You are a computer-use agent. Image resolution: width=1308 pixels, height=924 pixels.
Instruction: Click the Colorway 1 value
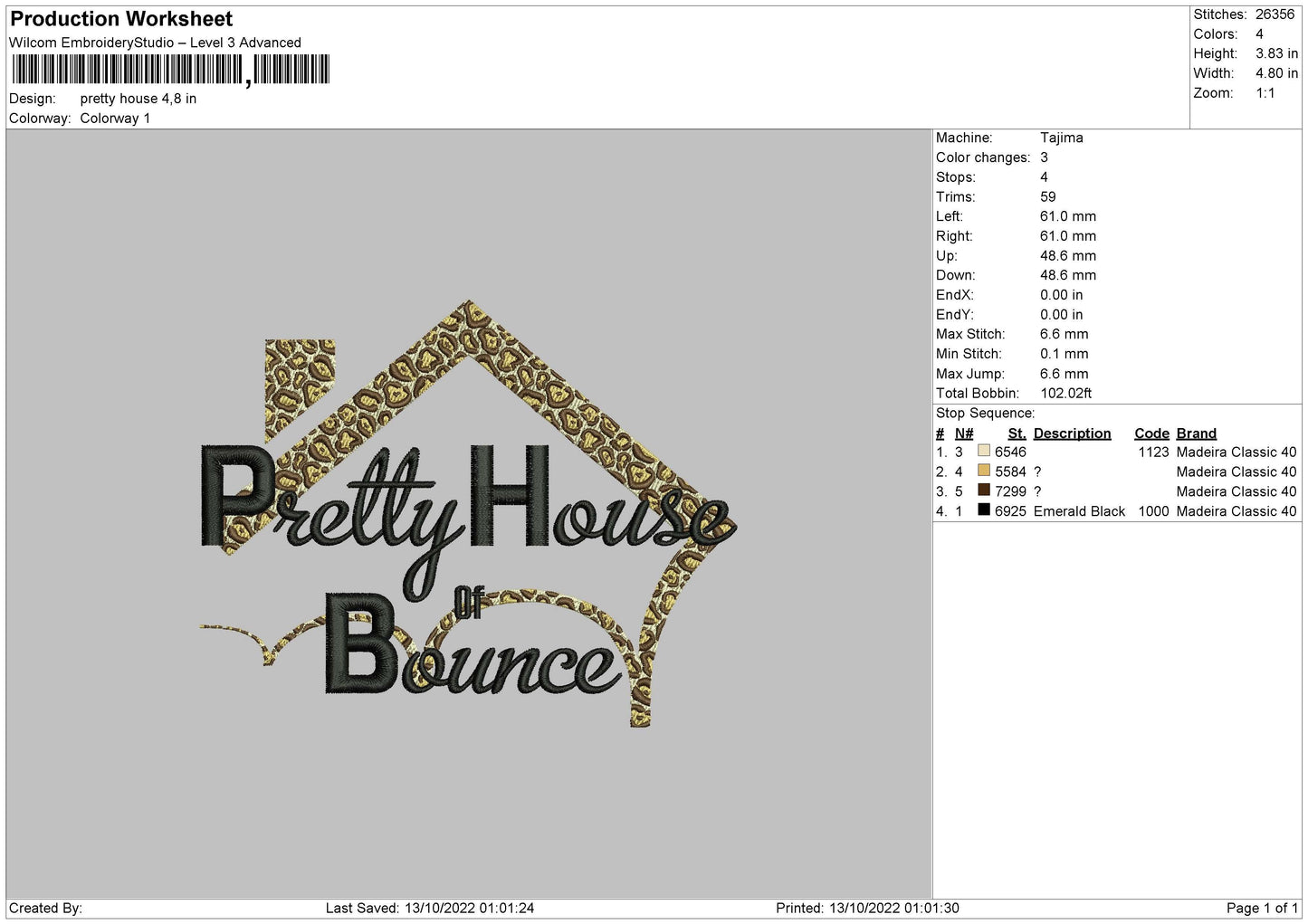point(115,119)
